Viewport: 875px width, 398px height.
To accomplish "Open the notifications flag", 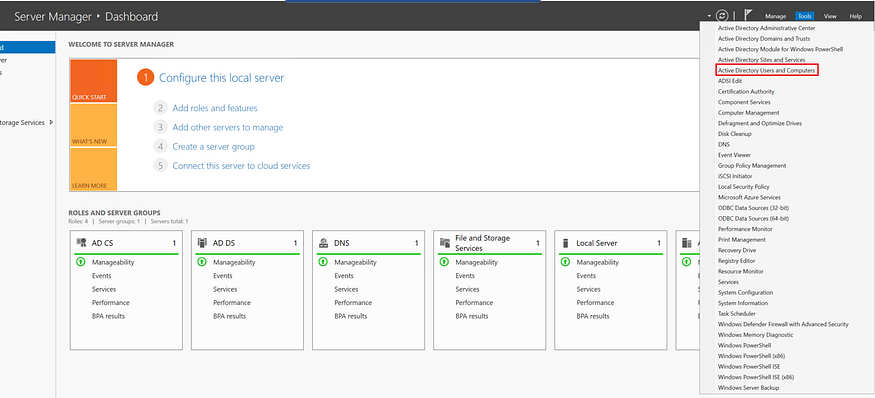I will pyautogui.click(x=748, y=16).
